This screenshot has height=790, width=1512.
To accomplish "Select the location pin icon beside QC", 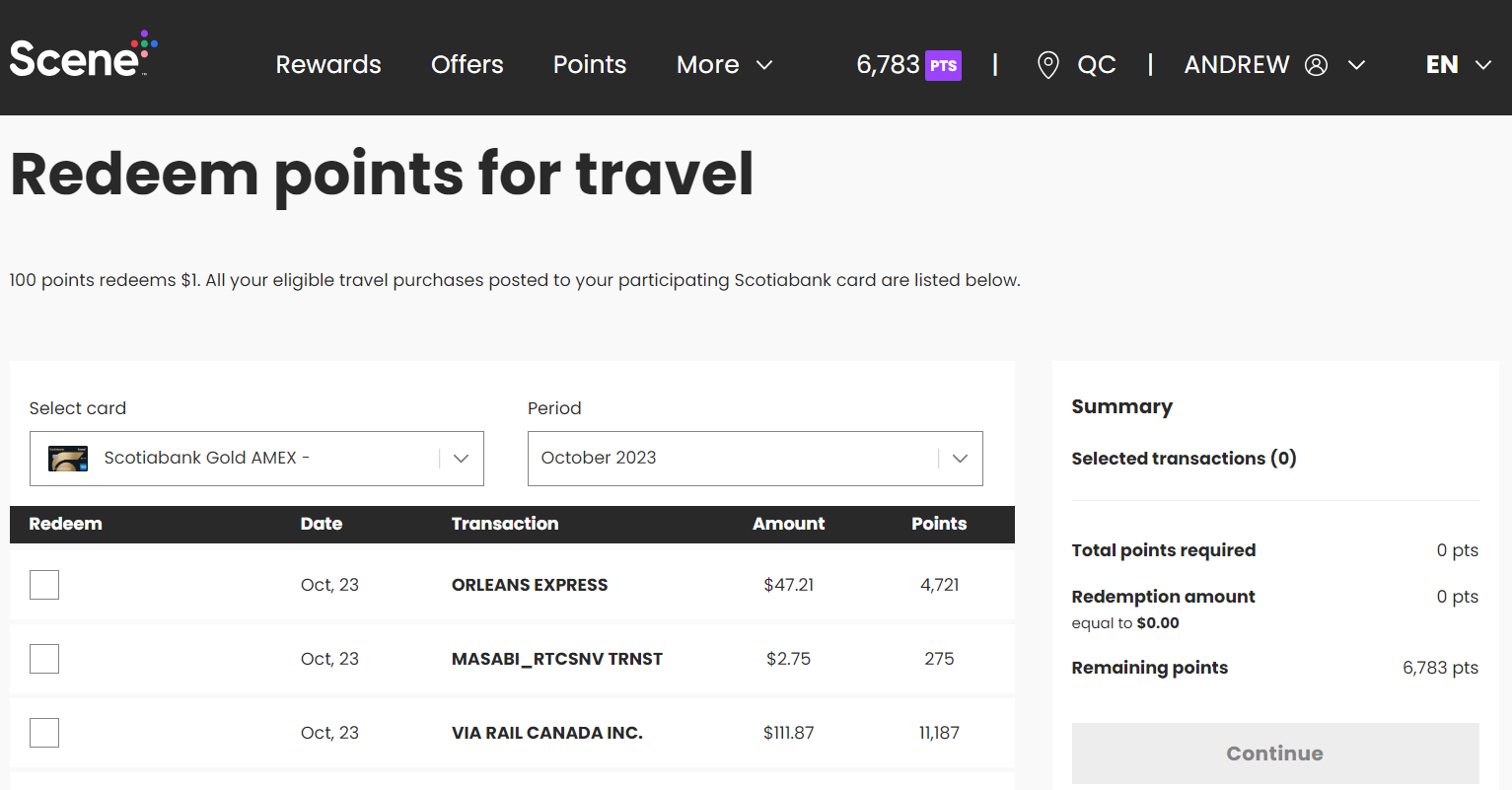I will 1047,64.
